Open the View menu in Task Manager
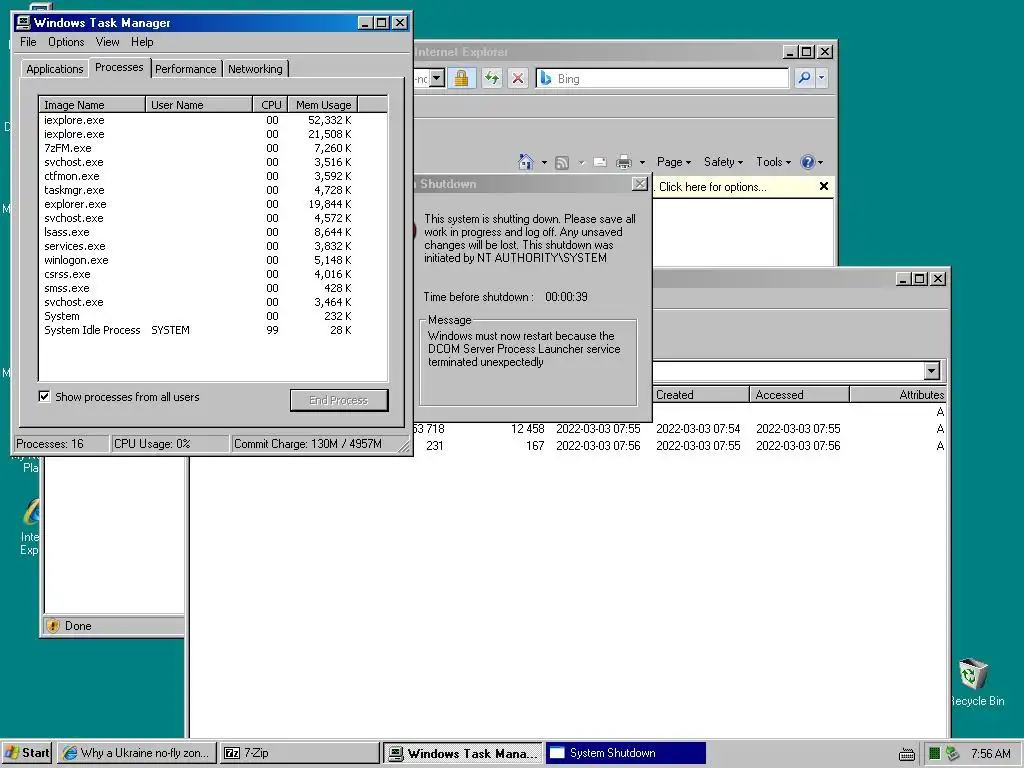 107,42
